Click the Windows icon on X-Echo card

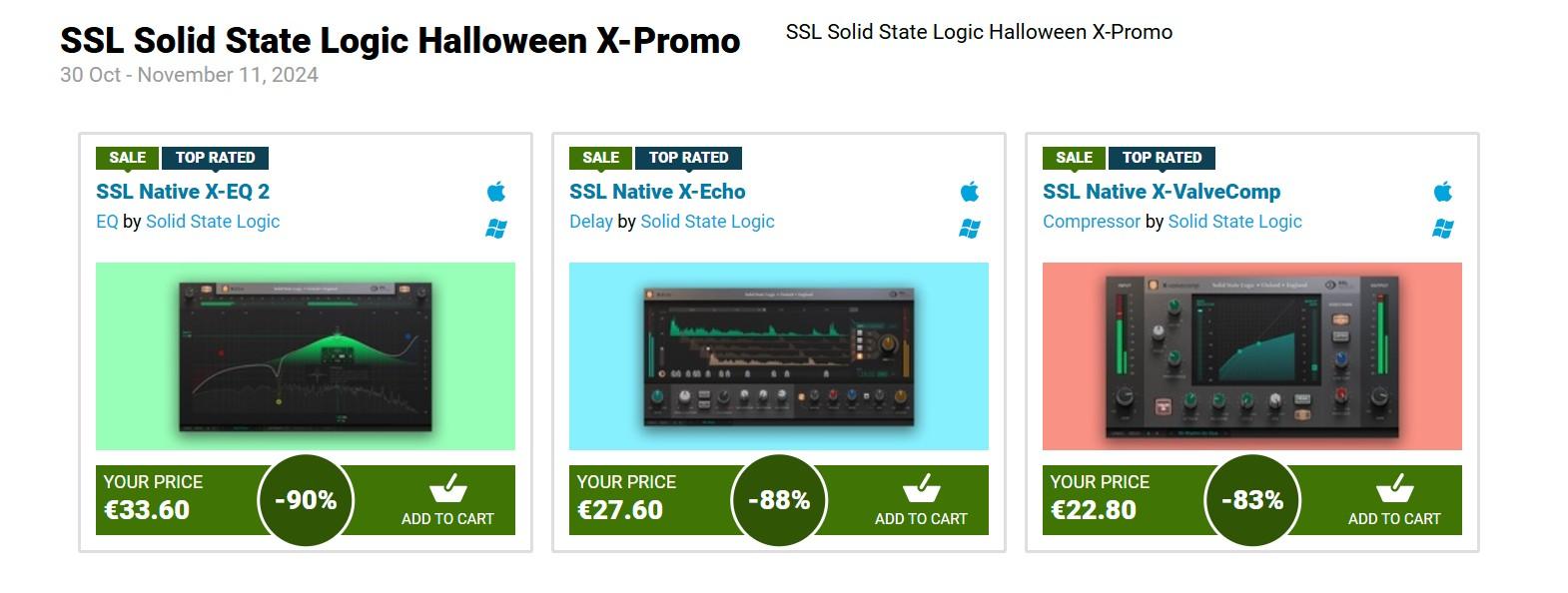click(x=970, y=229)
